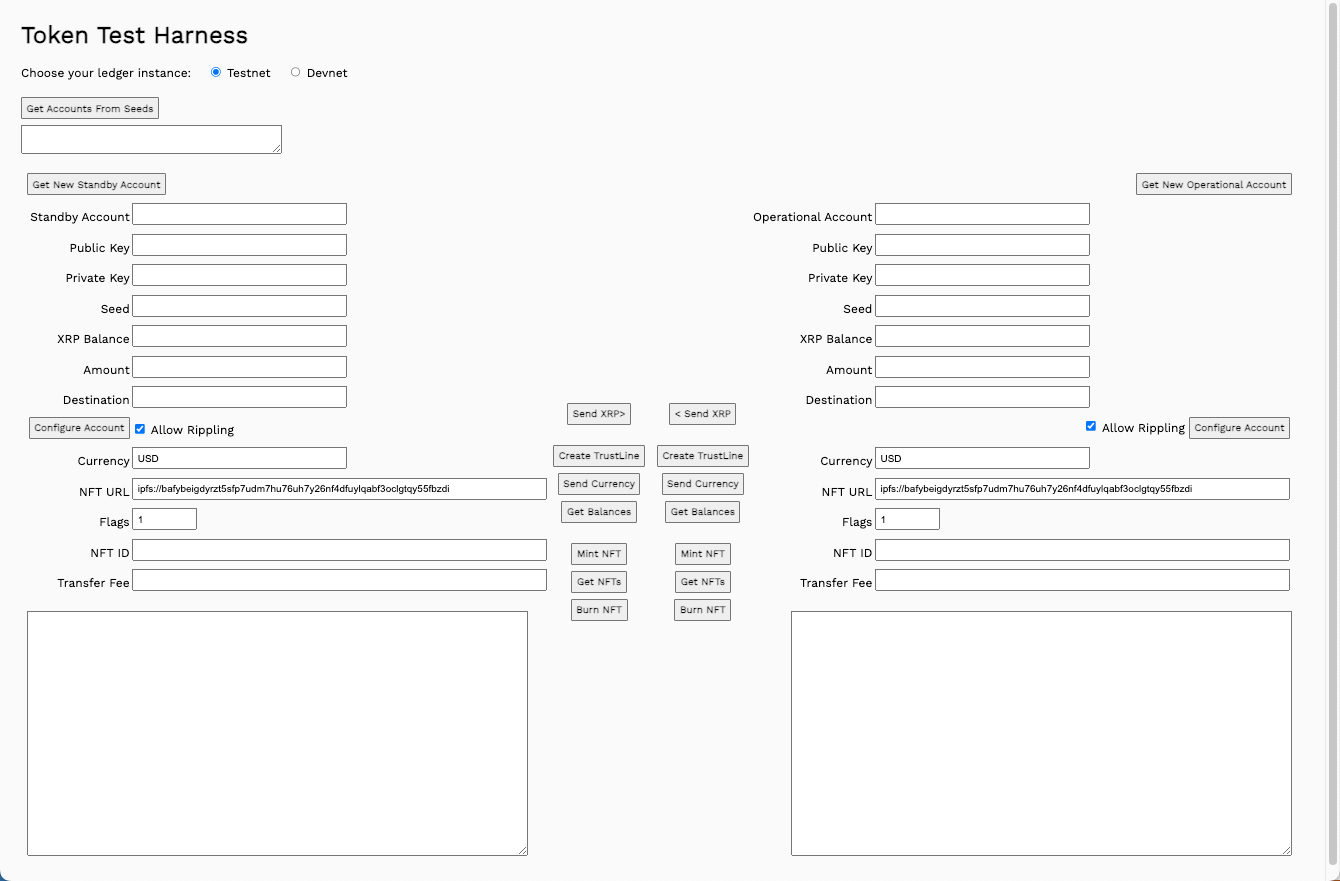The image size is (1340, 881).
Task: Hit the left Mint NFT button
Action: click(599, 554)
